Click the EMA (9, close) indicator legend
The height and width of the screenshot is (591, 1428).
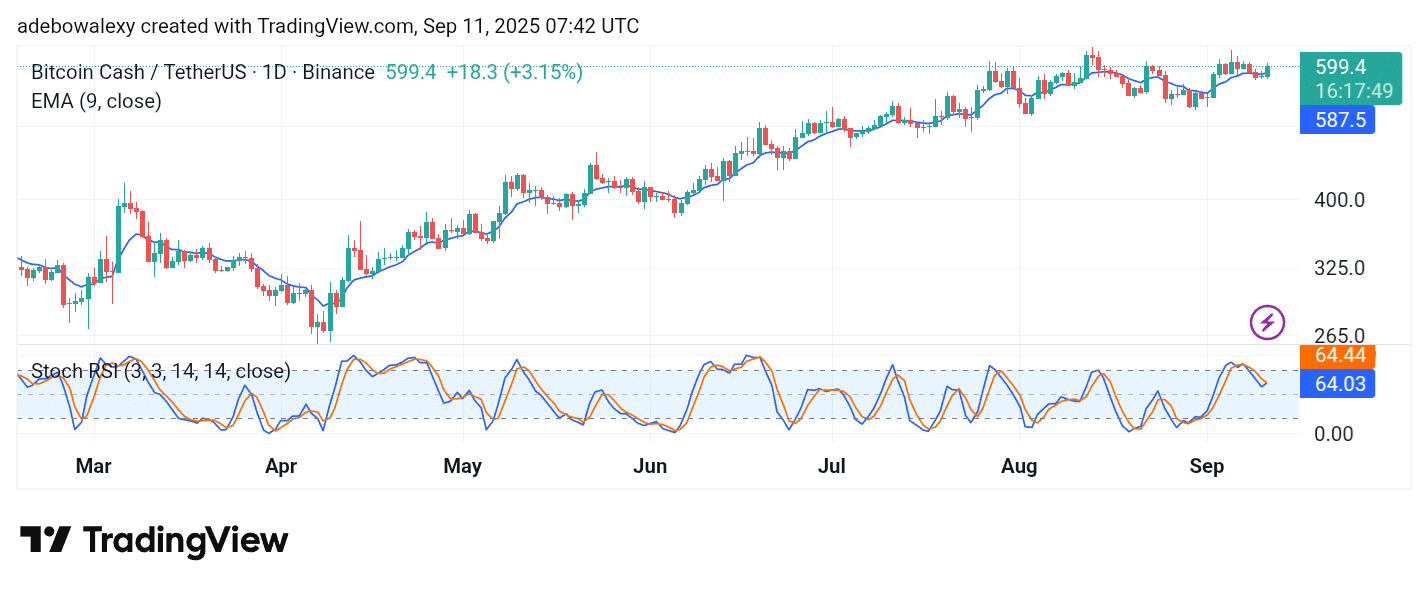point(96,101)
